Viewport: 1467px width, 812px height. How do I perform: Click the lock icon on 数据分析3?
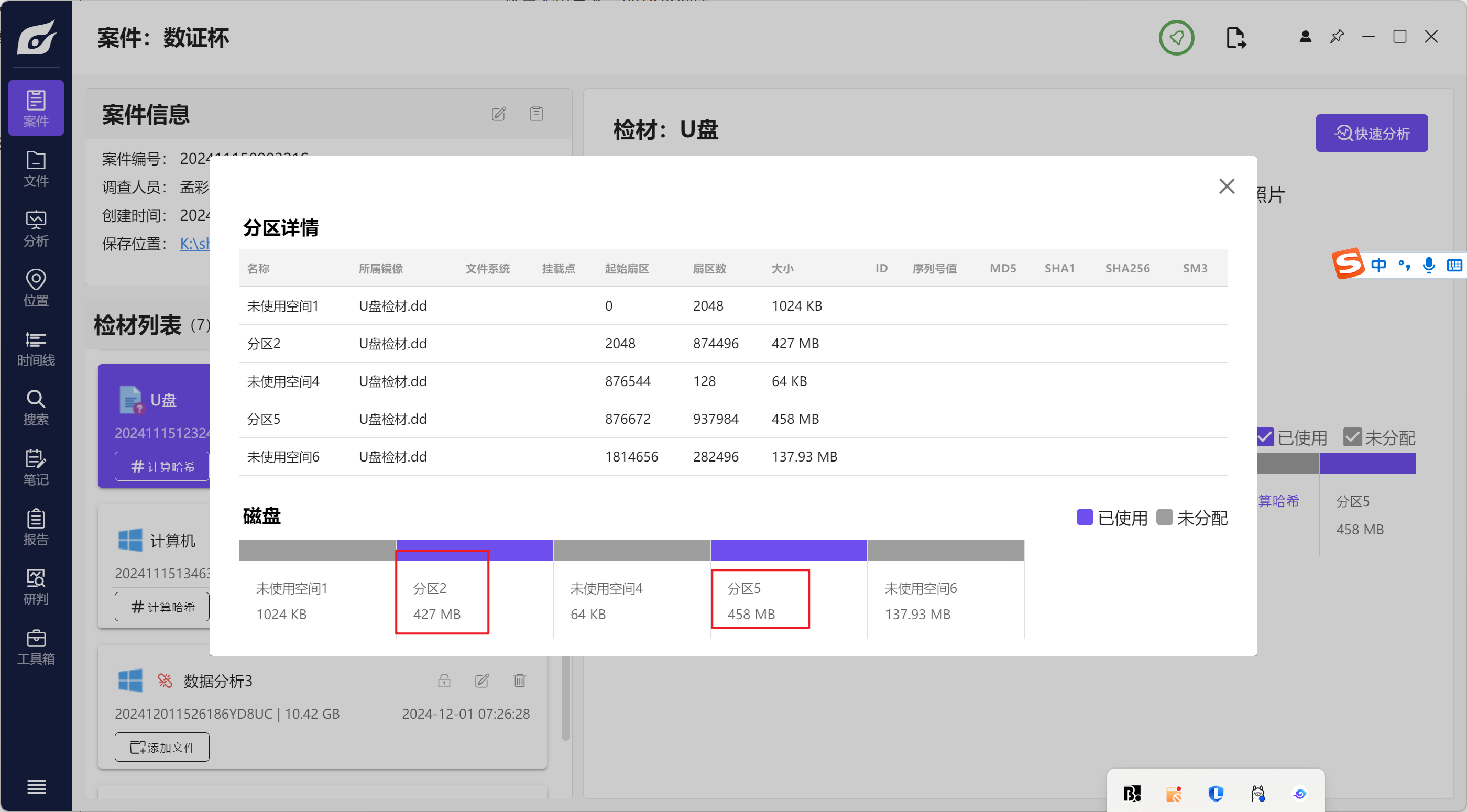pos(444,681)
